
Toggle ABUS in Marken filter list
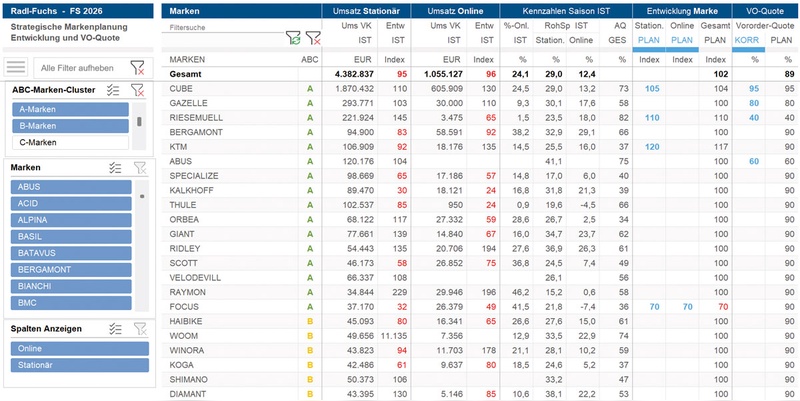[x=71, y=187]
